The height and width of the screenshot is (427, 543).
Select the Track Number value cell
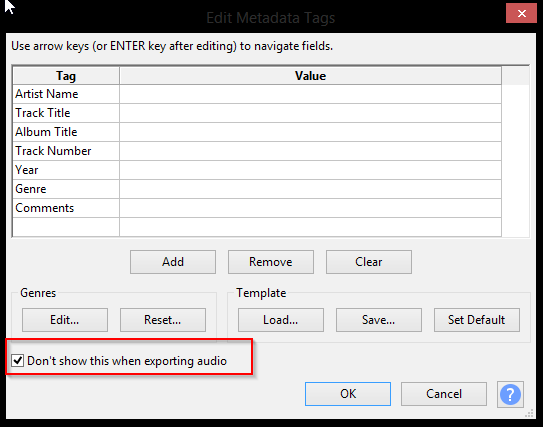pos(310,151)
